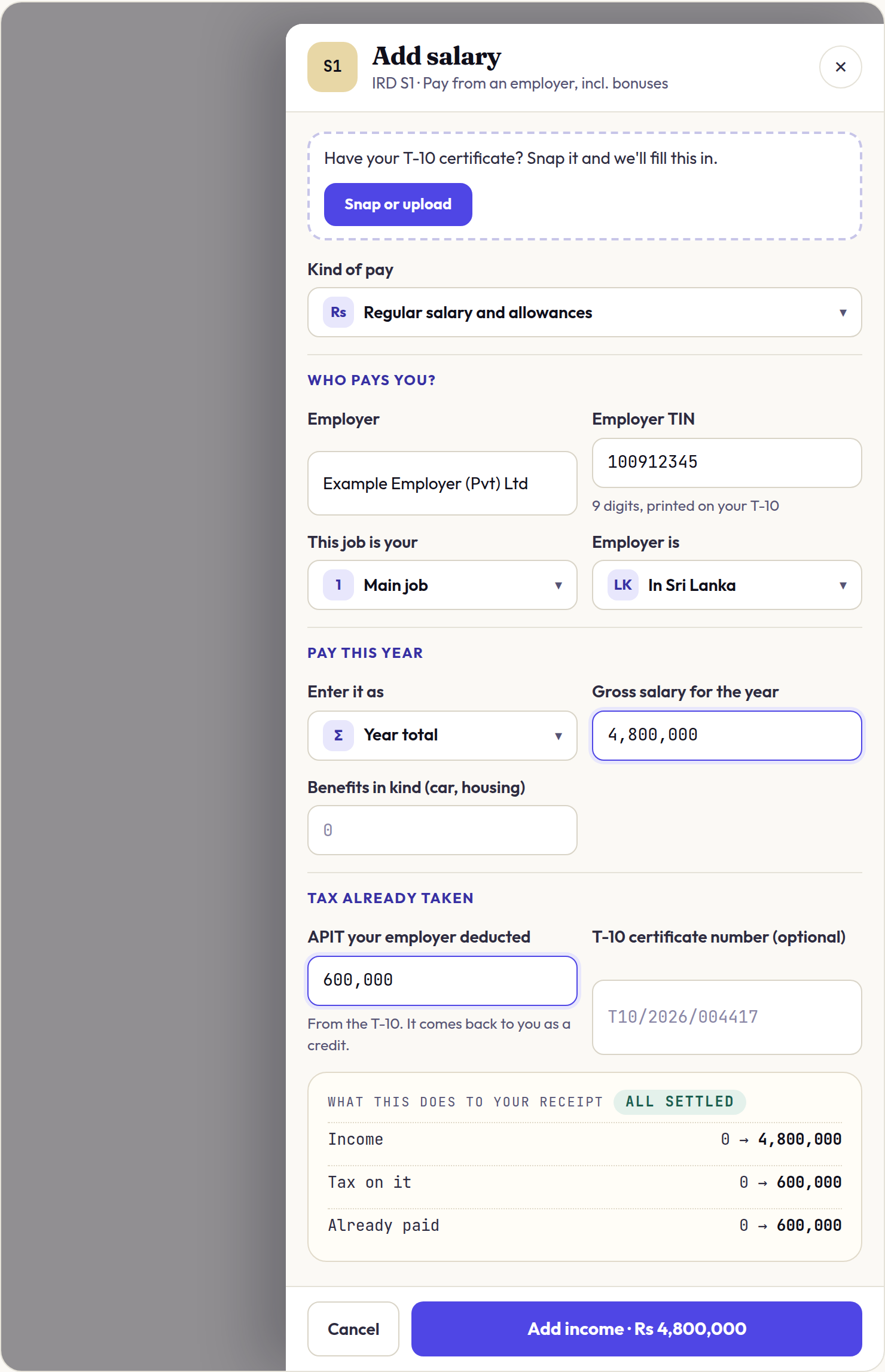Click the Add salary dialog title
This screenshot has height=1372, width=885.
[437, 56]
